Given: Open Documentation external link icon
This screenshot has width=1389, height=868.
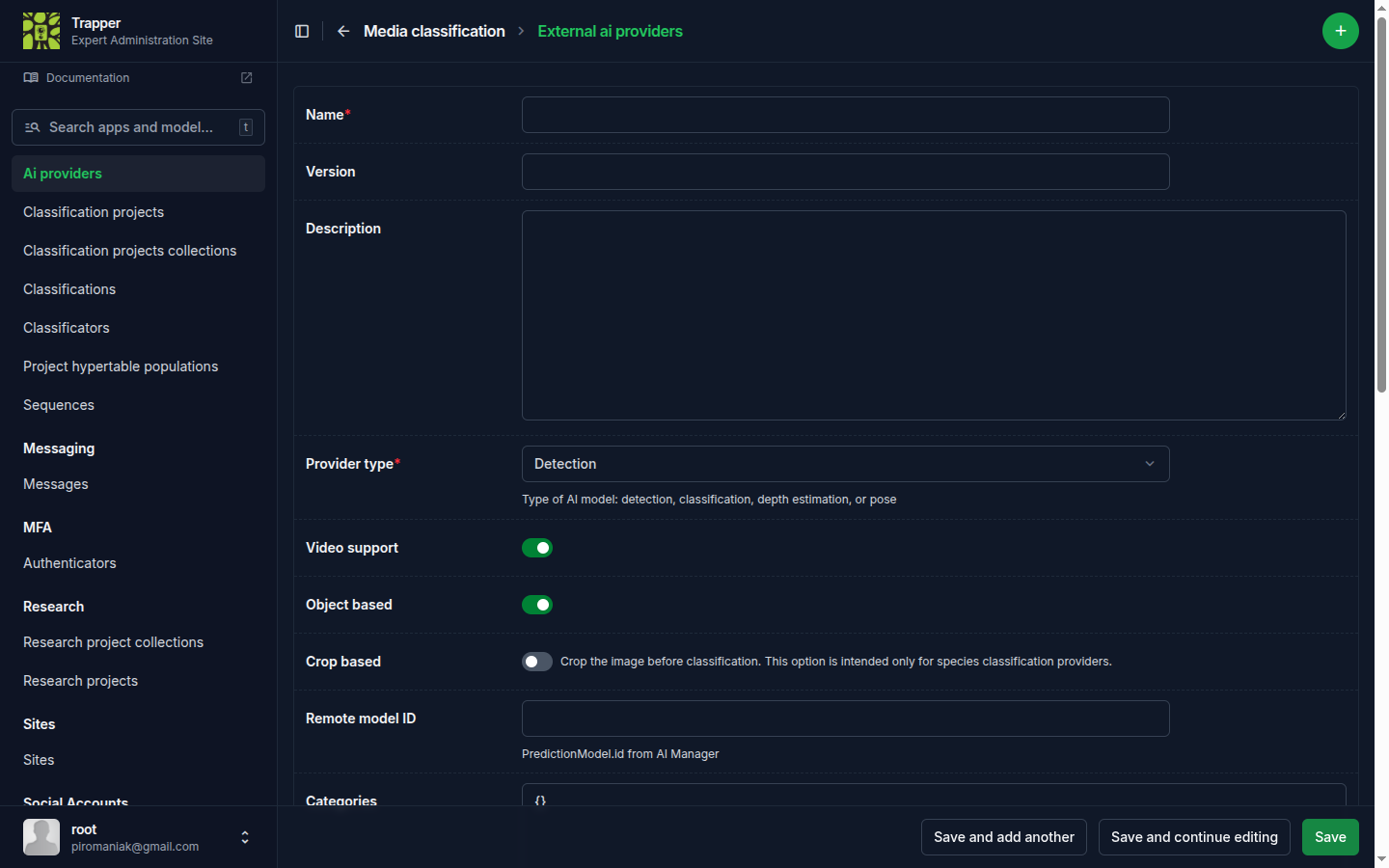Looking at the screenshot, I should pyautogui.click(x=247, y=78).
